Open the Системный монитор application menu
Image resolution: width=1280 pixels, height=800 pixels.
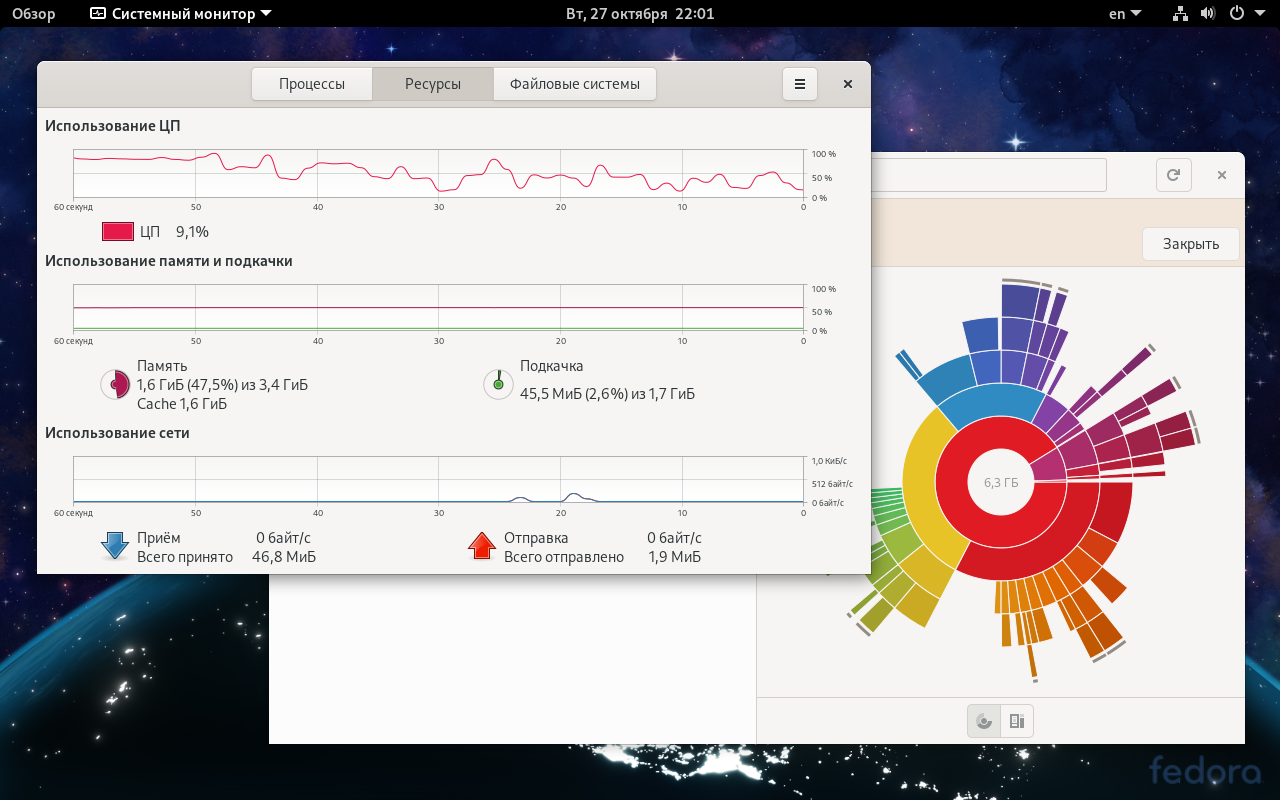(178, 14)
